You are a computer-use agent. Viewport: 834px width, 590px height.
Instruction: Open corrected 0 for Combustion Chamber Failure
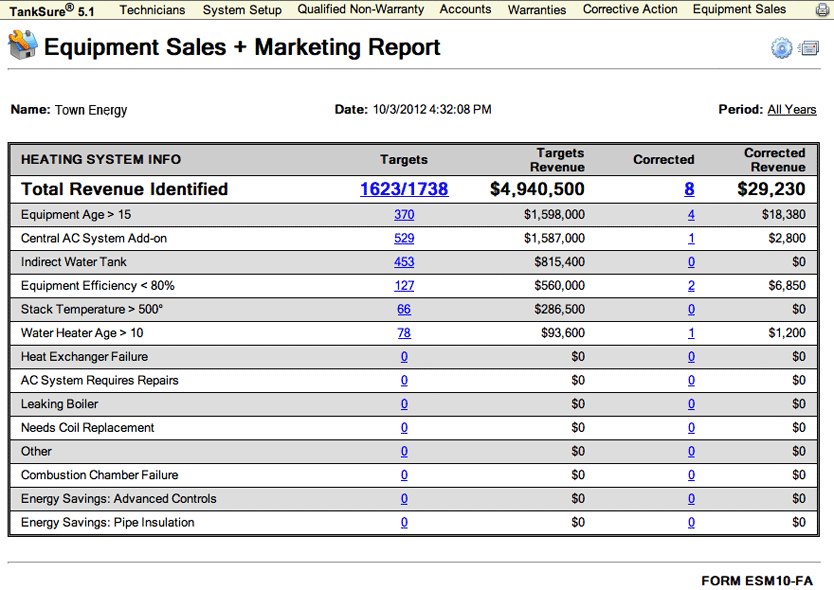pyautogui.click(x=691, y=475)
